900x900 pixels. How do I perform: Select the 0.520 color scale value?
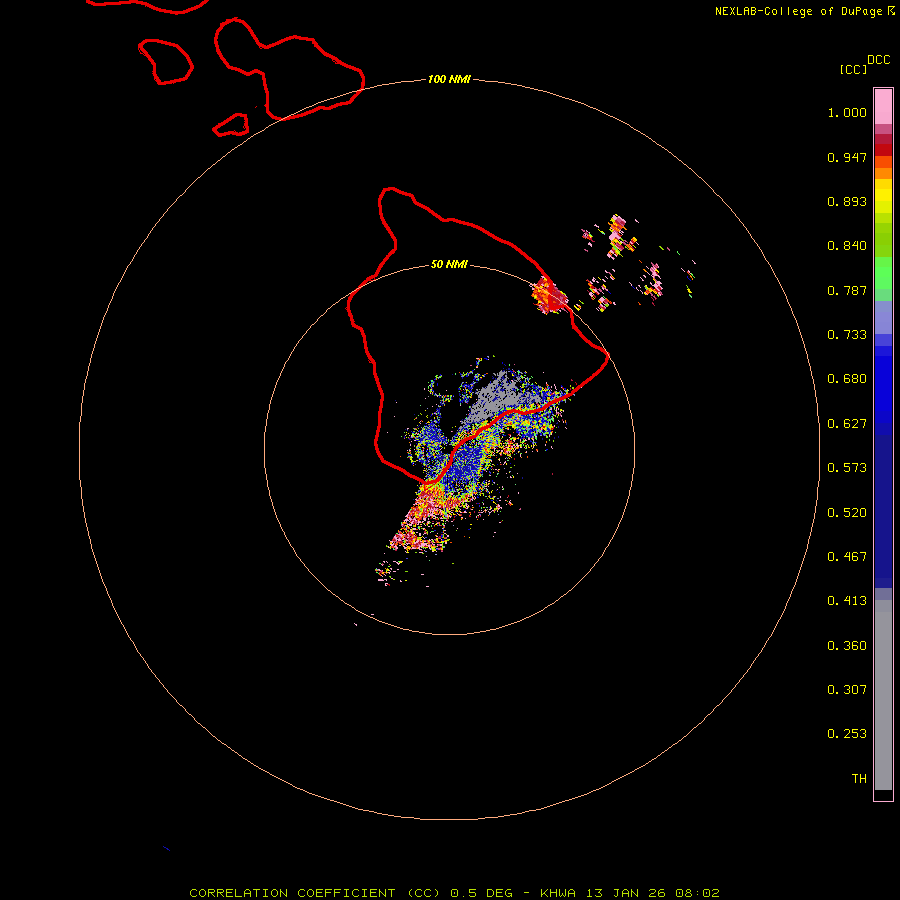(x=847, y=513)
